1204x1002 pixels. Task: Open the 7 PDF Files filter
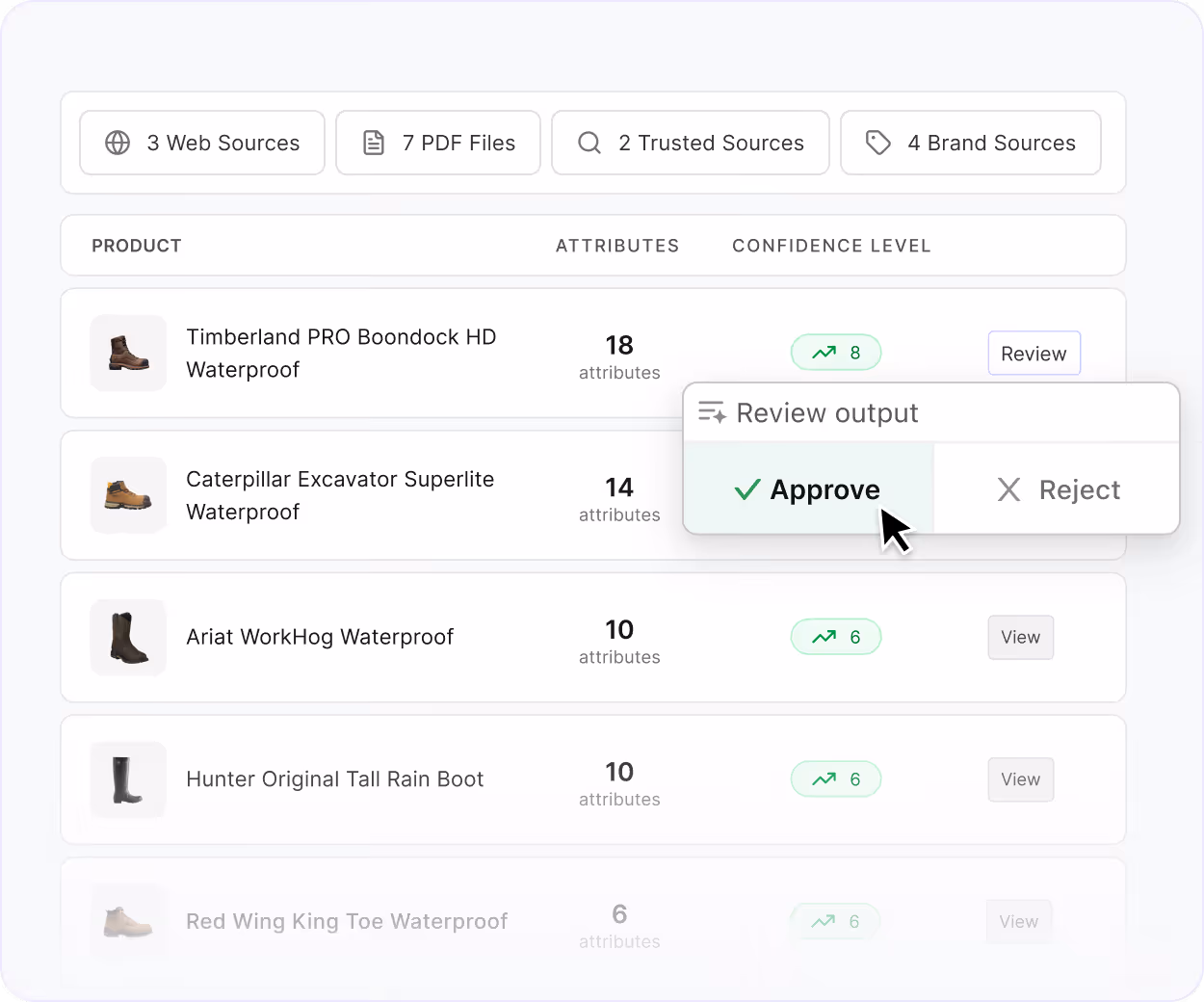438,143
